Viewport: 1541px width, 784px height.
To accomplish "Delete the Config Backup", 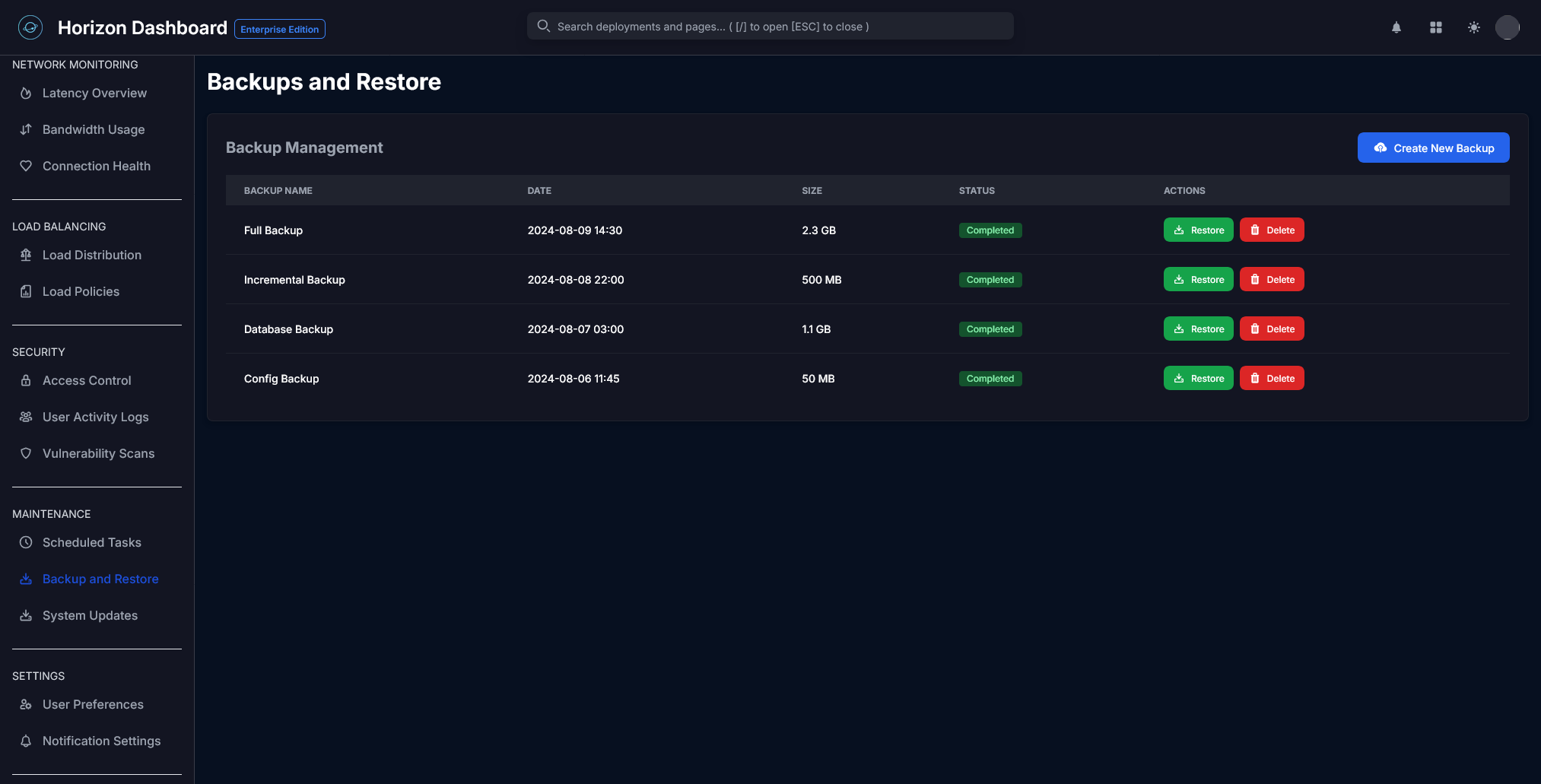I will (1272, 378).
